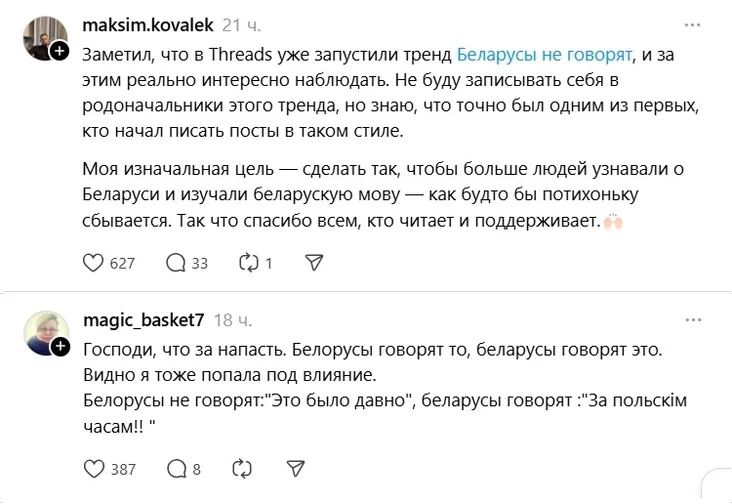The width and height of the screenshot is (732, 504).
Task: Open the maksim.kovalek username link
Action: tap(146, 24)
